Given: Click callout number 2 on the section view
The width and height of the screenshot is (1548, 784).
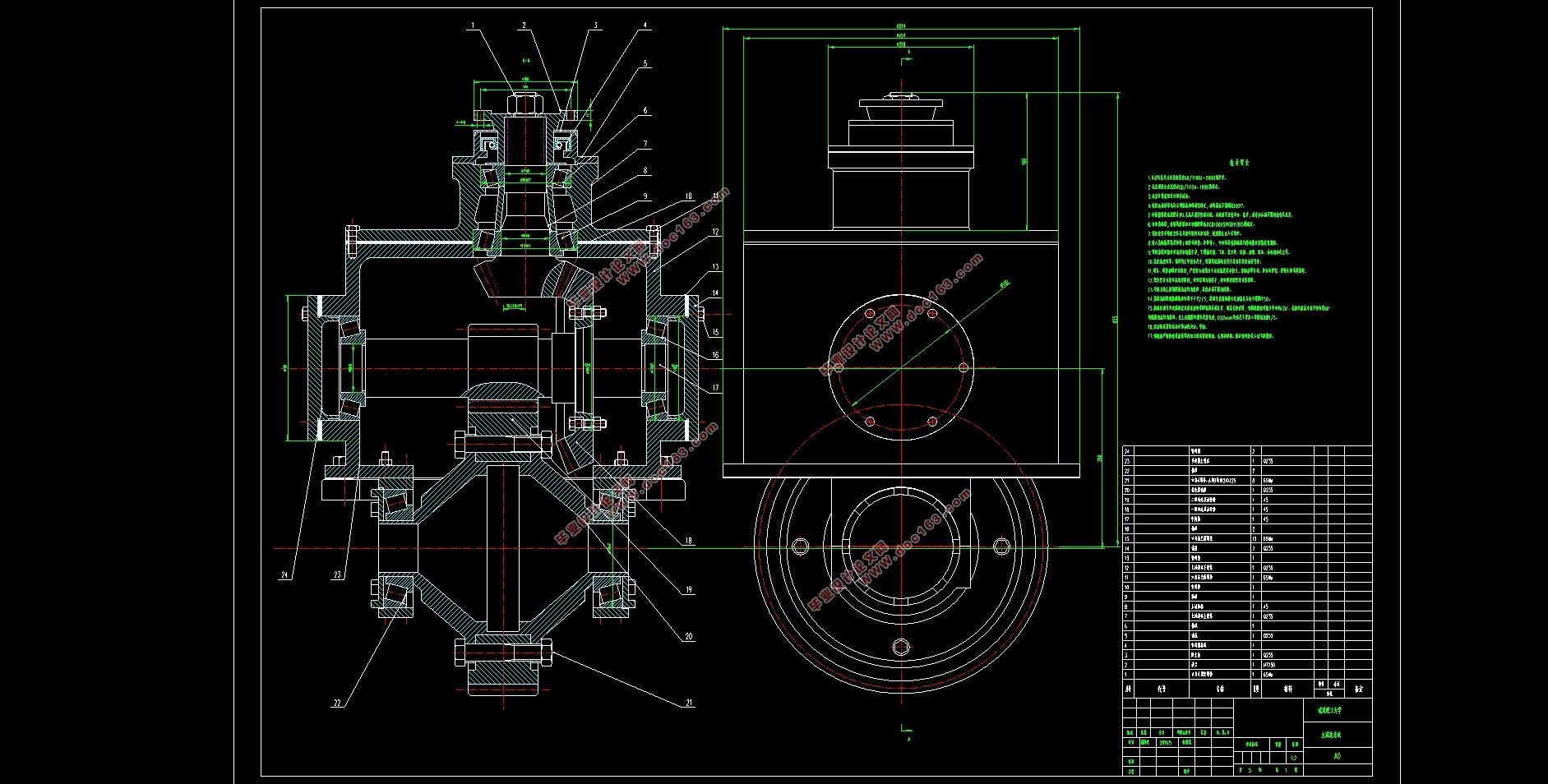Looking at the screenshot, I should coord(524,25).
